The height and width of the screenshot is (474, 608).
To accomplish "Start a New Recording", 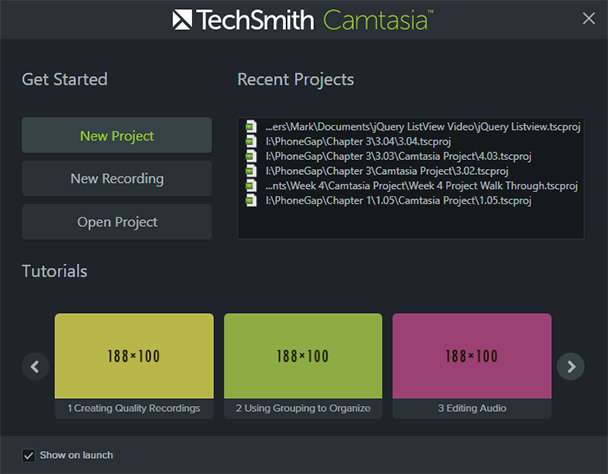I will pyautogui.click(x=116, y=179).
